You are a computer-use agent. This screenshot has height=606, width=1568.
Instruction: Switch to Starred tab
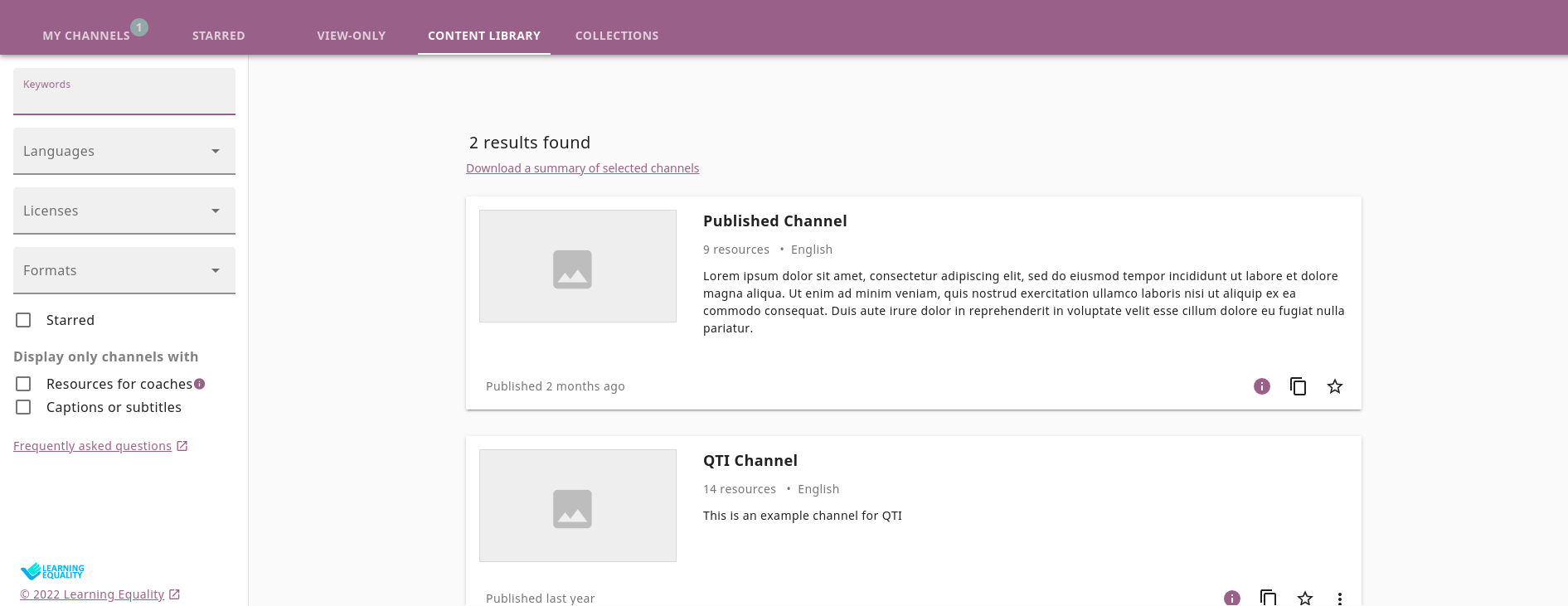coord(219,36)
